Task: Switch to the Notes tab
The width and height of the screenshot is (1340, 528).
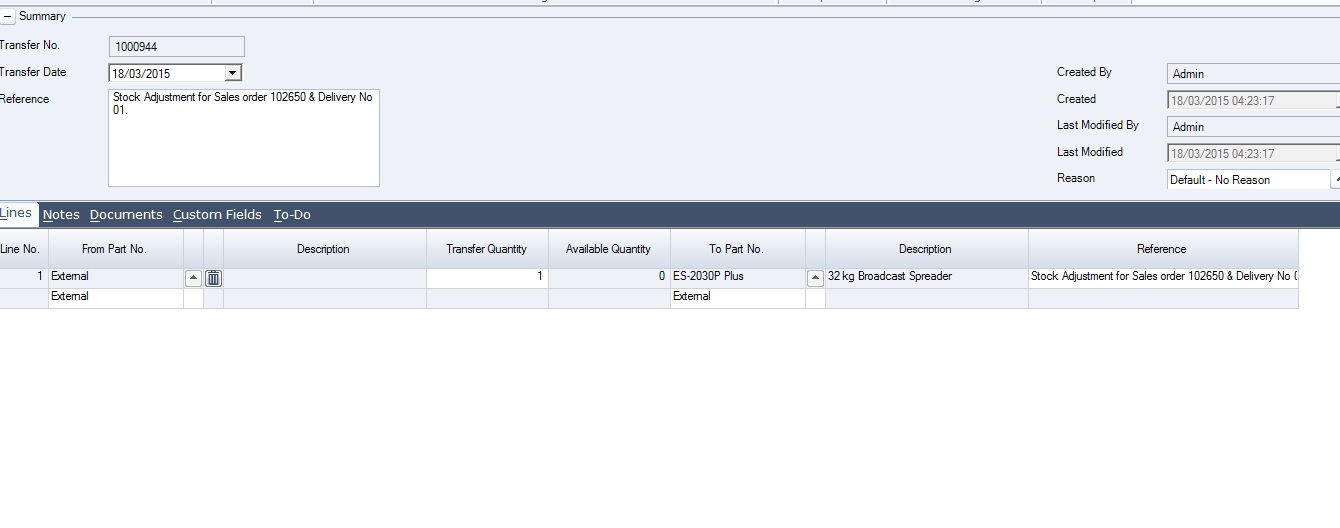Action: (61, 214)
